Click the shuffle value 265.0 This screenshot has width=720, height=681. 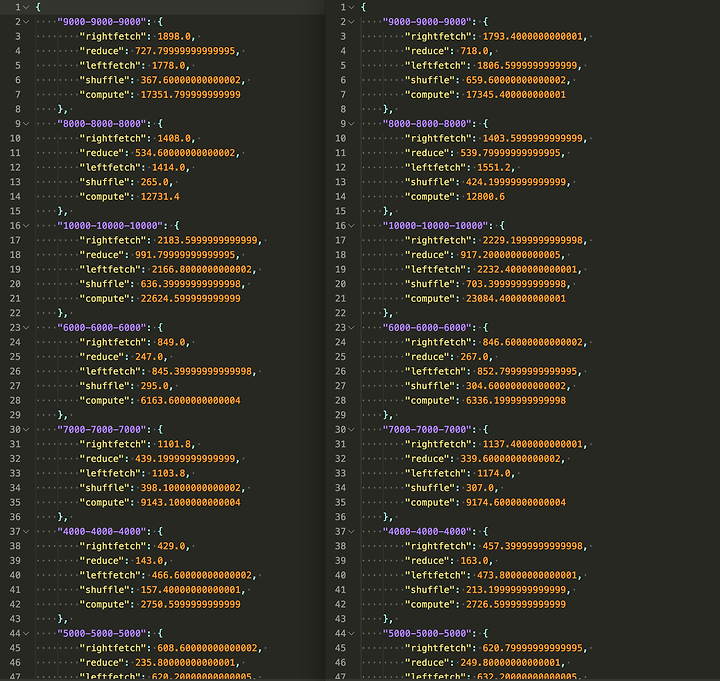[155, 182]
